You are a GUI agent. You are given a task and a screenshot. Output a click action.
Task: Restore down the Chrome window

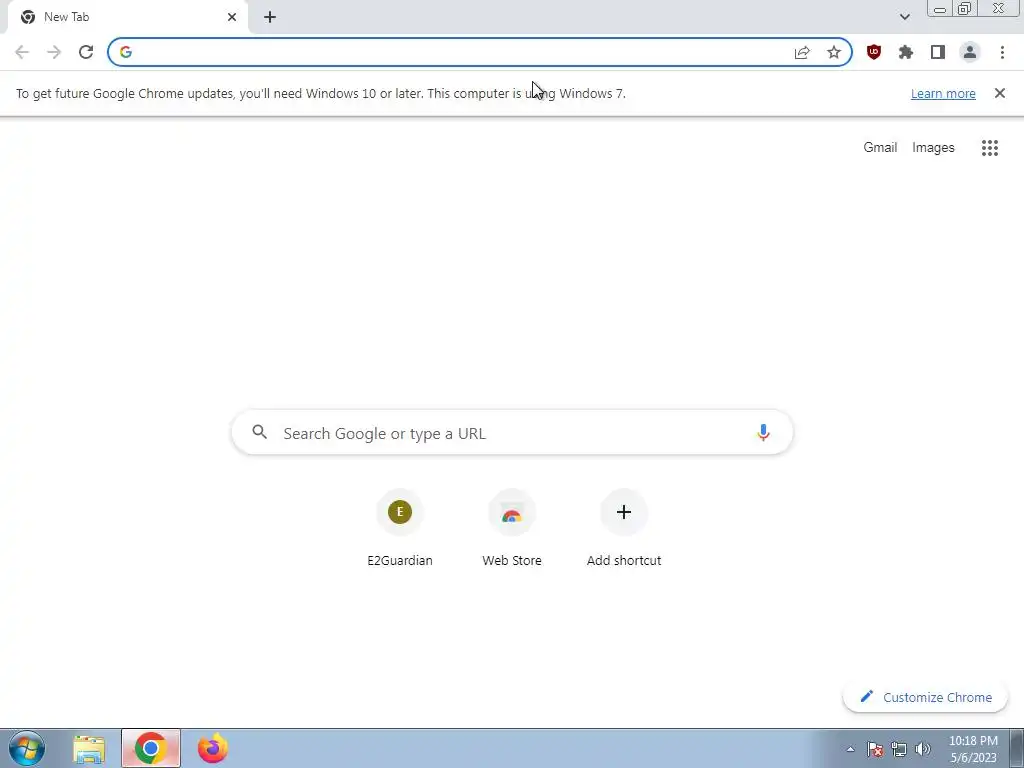point(964,8)
